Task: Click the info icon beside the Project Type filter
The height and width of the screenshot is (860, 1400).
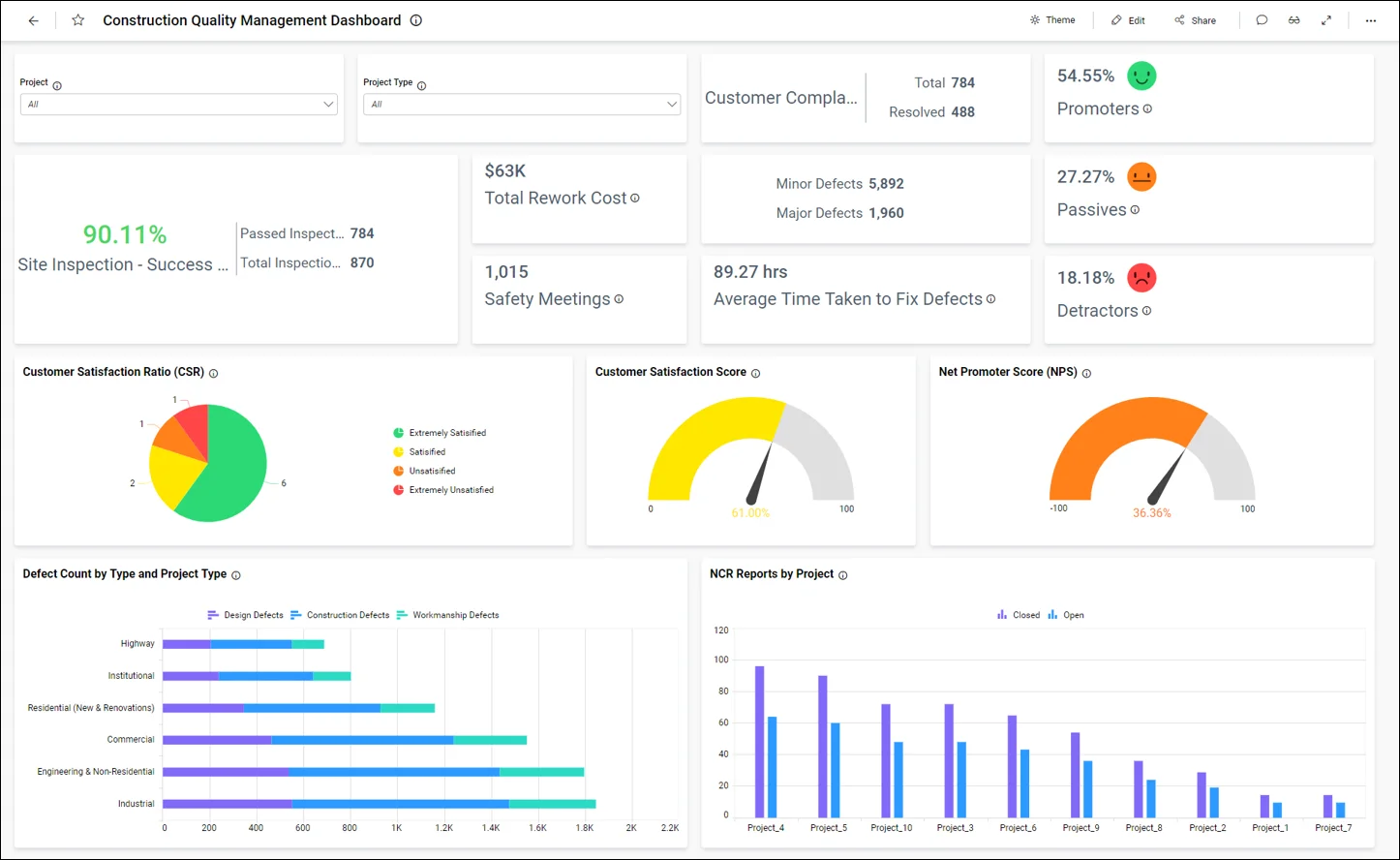Action: click(421, 85)
